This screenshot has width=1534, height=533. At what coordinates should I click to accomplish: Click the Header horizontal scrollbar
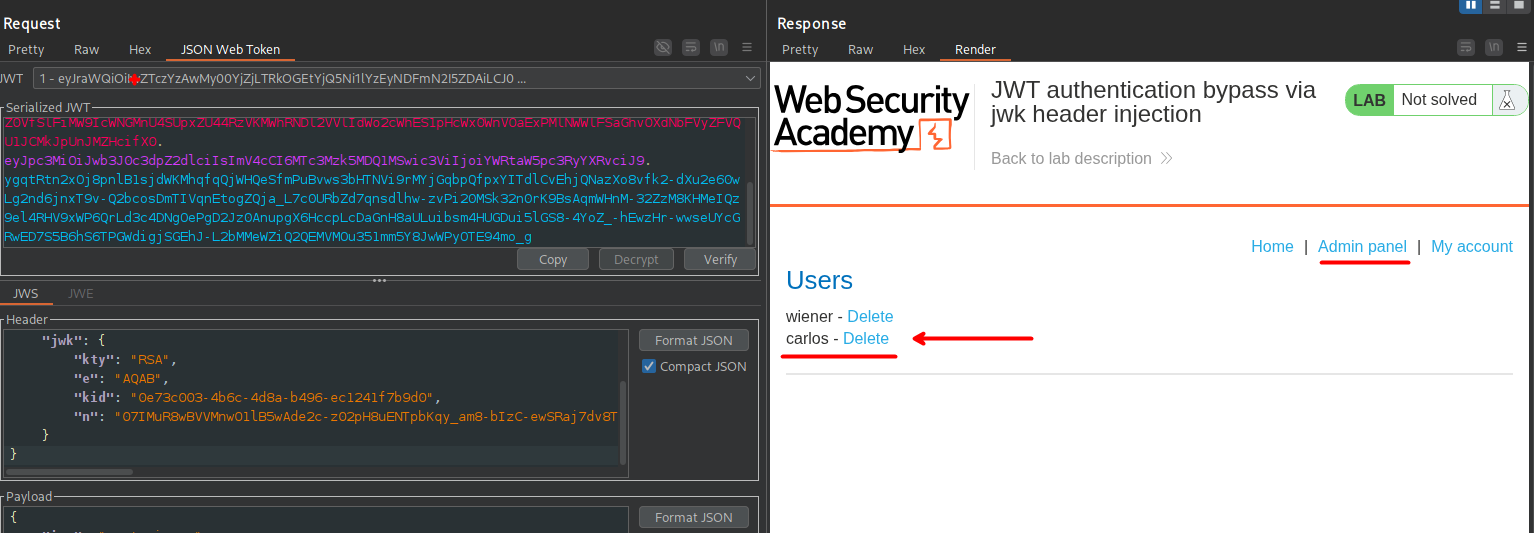click(x=70, y=471)
